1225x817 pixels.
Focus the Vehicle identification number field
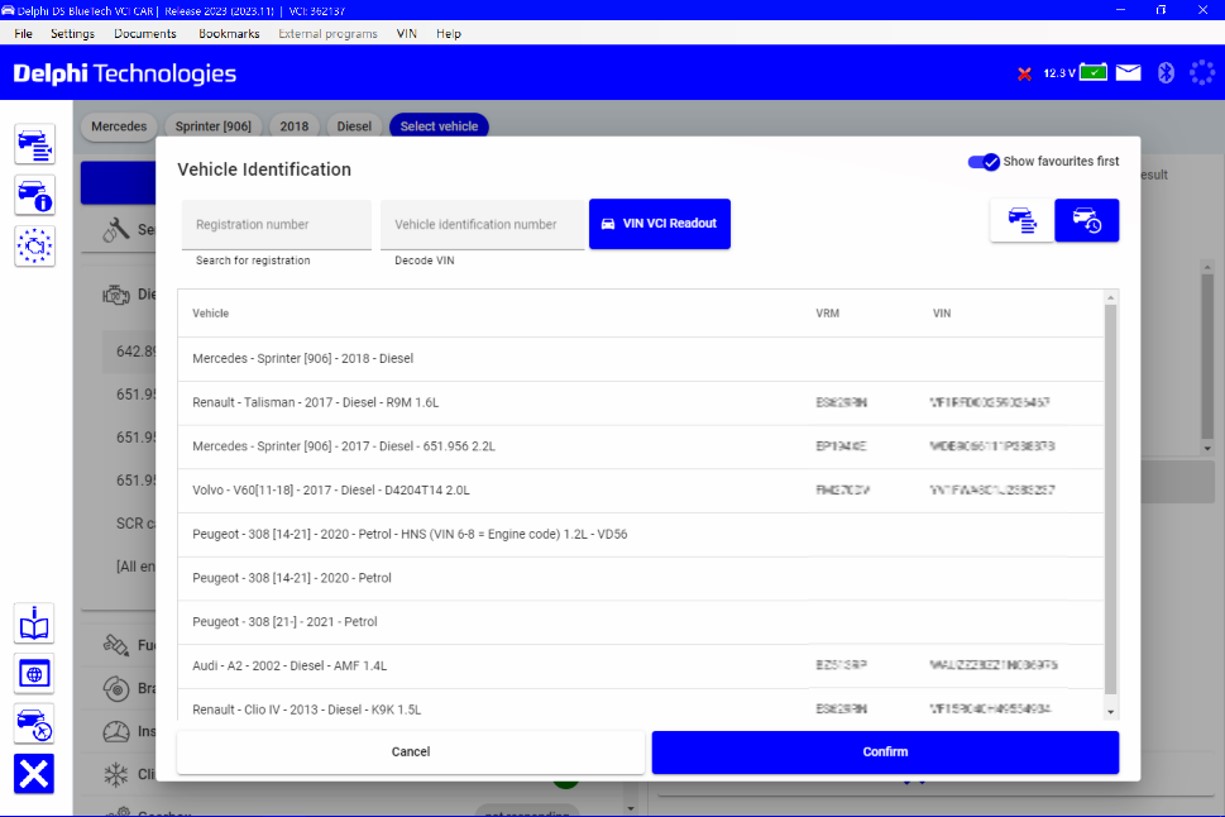[483, 225]
